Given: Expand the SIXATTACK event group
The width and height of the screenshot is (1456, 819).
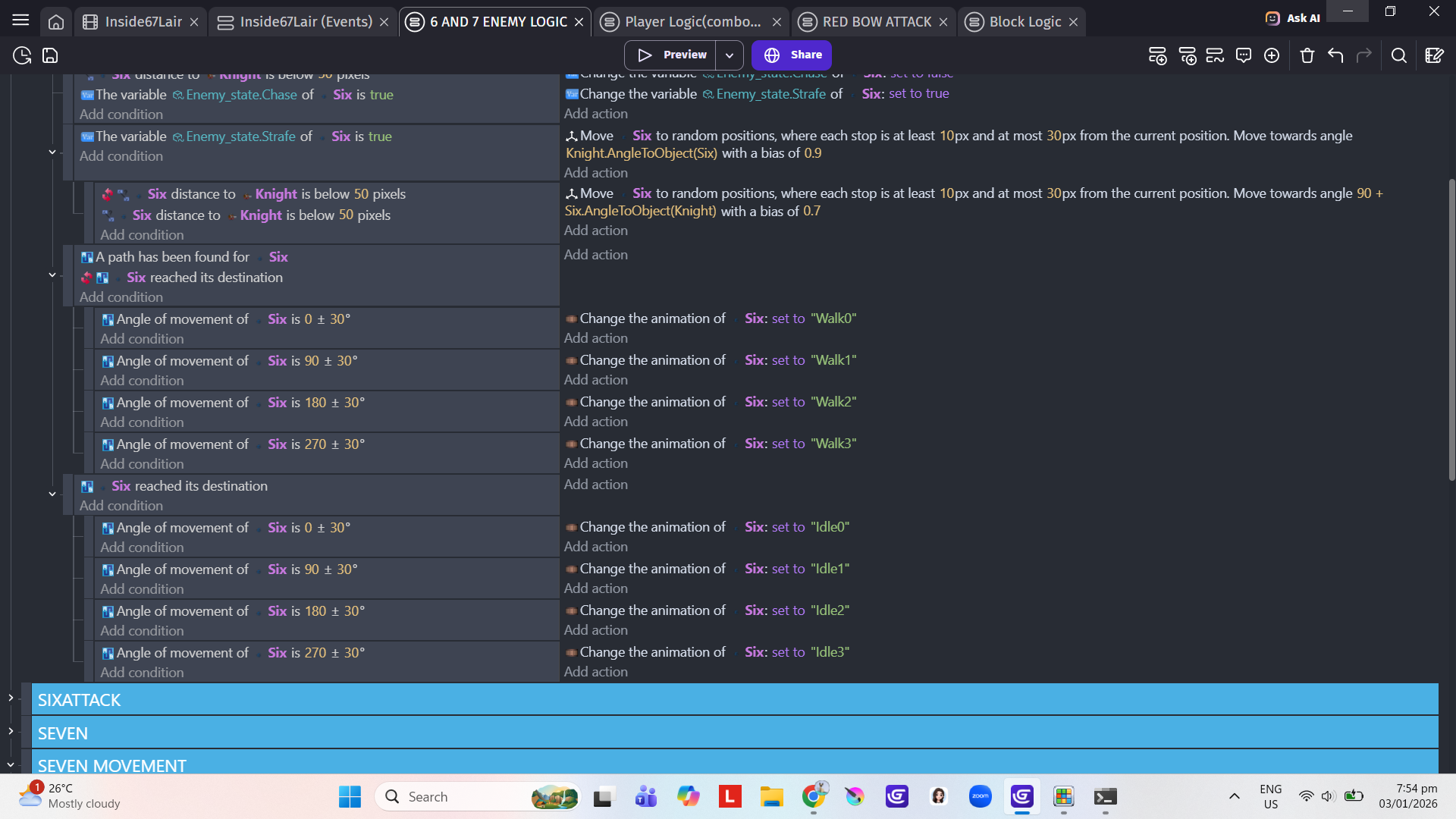Looking at the screenshot, I should click(11, 698).
